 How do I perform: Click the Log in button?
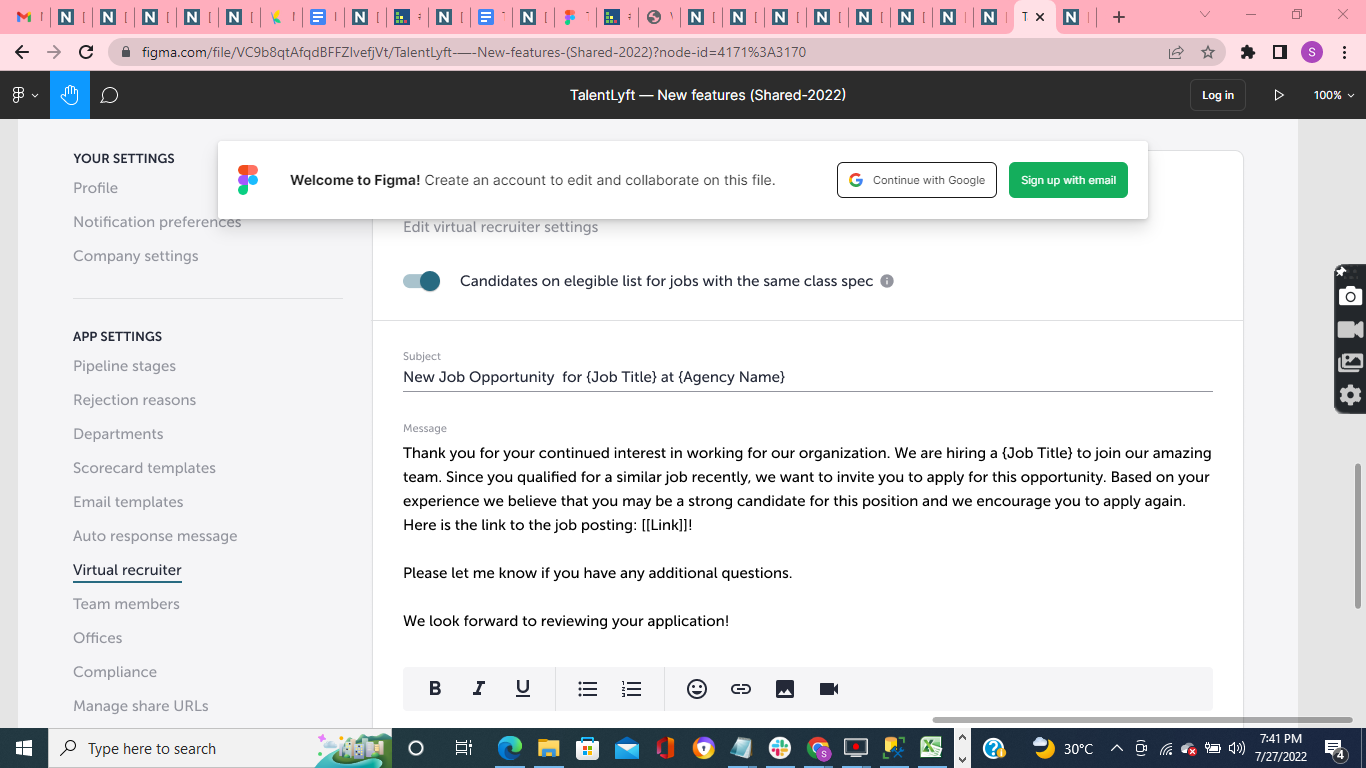[x=1217, y=95]
